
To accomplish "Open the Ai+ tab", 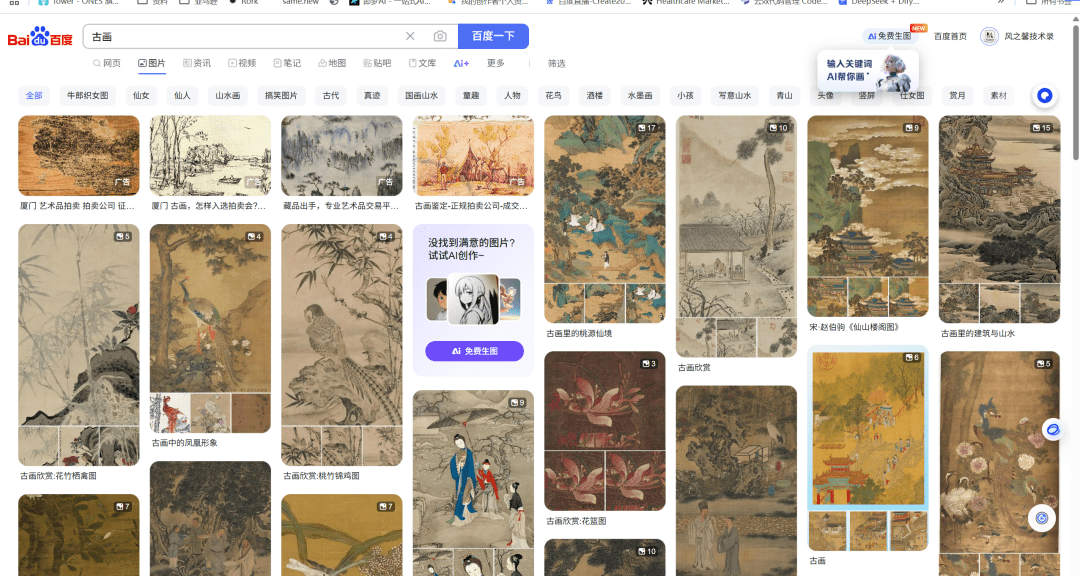I will pos(461,63).
